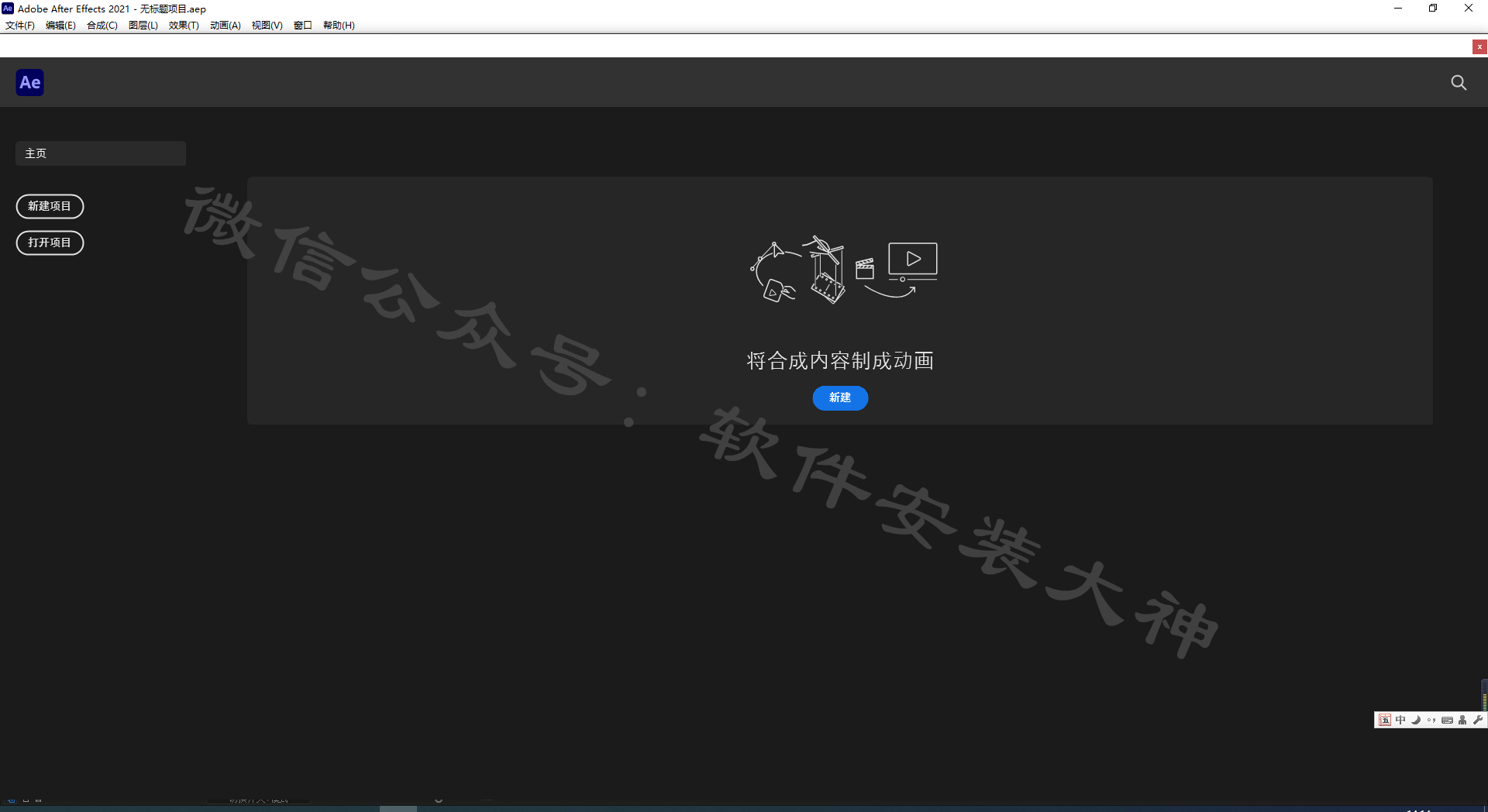
Task: Open the 动画(A) menu
Action: pos(226,26)
